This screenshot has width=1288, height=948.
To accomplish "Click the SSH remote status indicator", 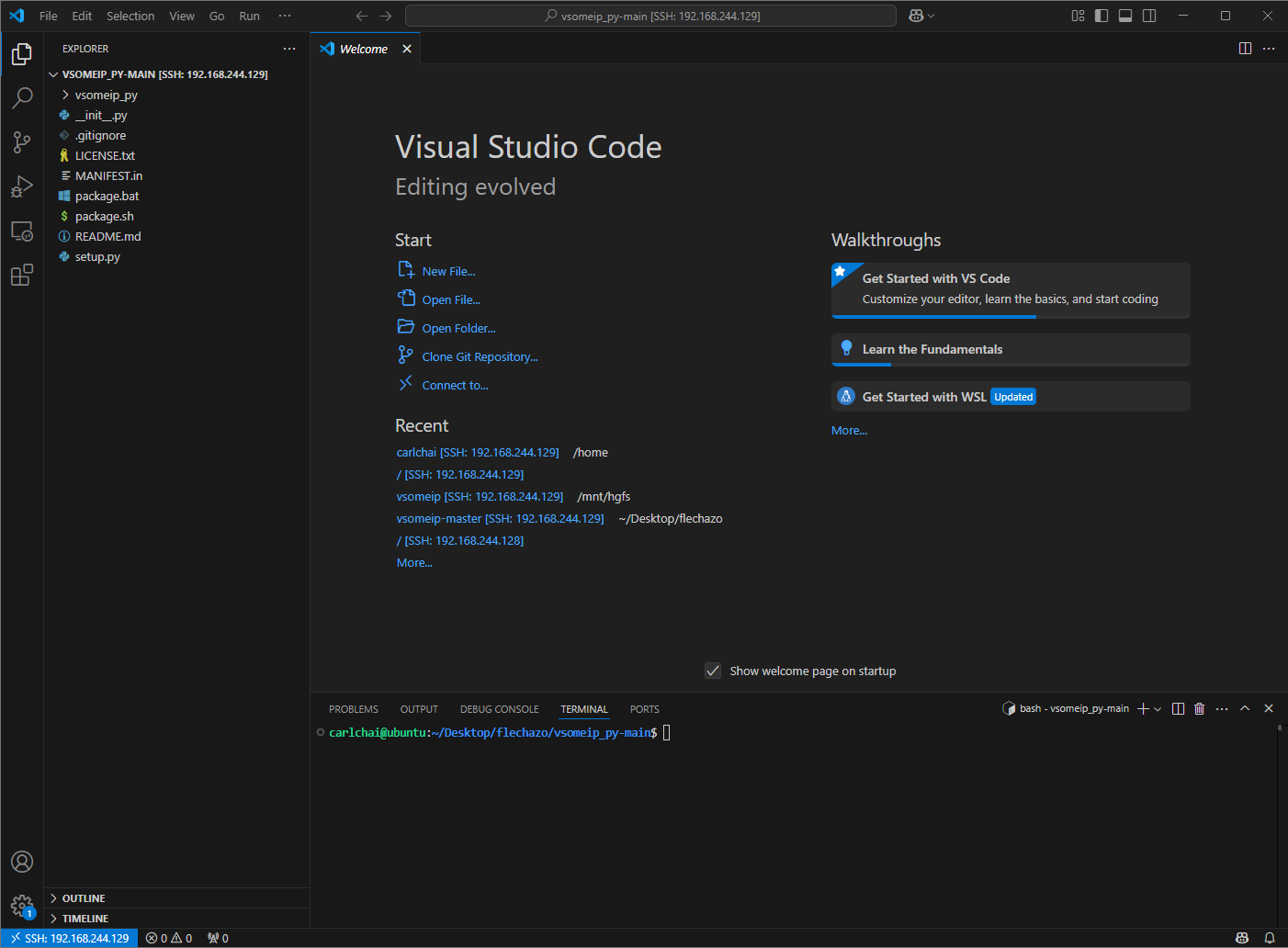I will tap(70, 938).
